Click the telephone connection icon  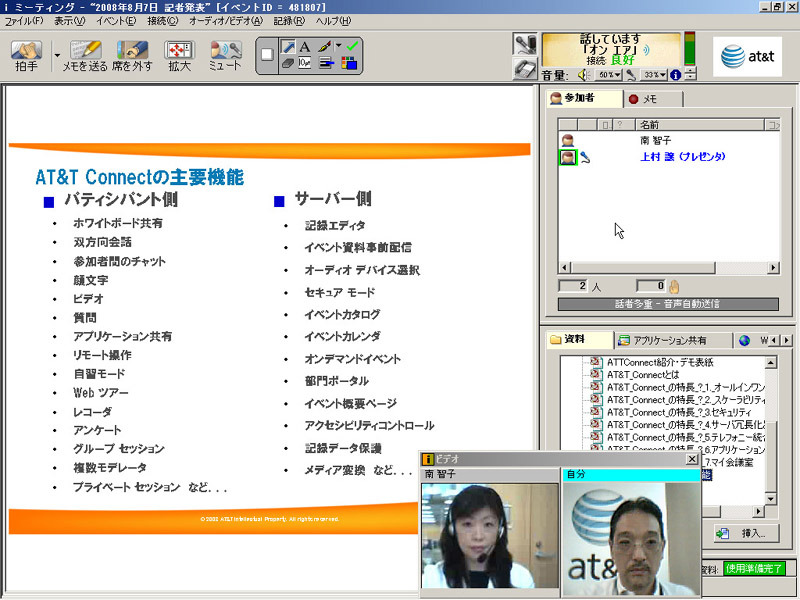click(x=525, y=68)
